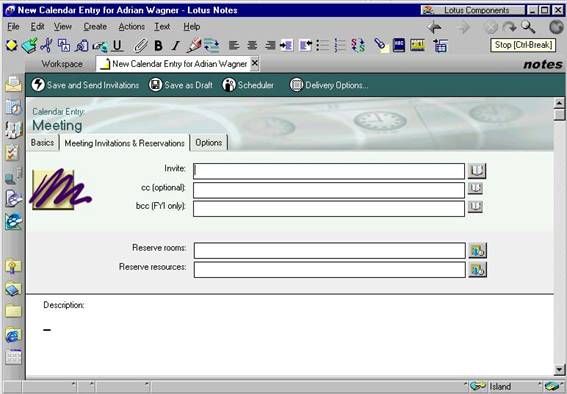Open the Actions menu
Viewport: 567px width, 394px height.
click(x=132, y=27)
